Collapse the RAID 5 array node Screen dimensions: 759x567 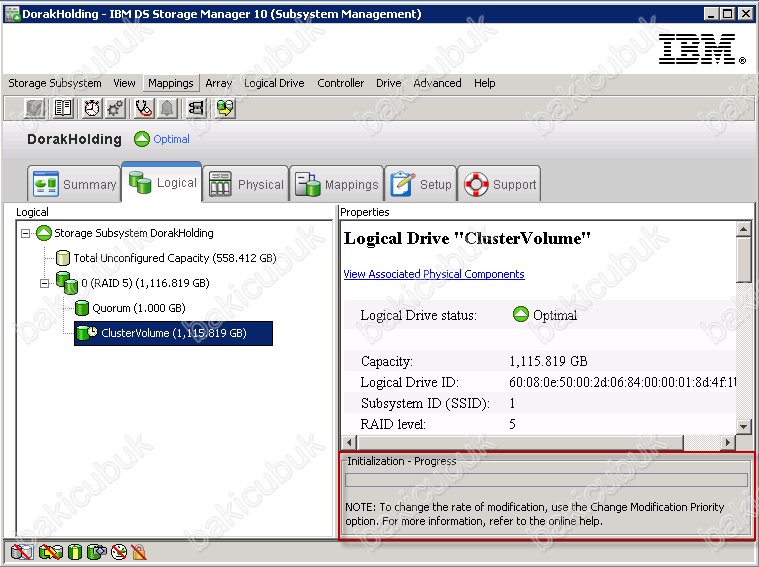(45, 283)
